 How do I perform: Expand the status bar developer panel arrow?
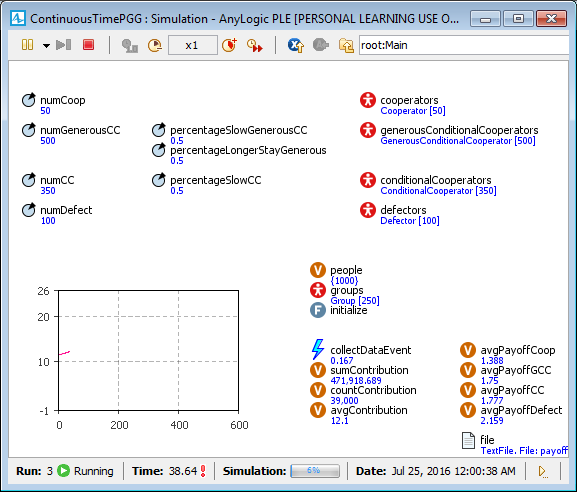click(543, 471)
